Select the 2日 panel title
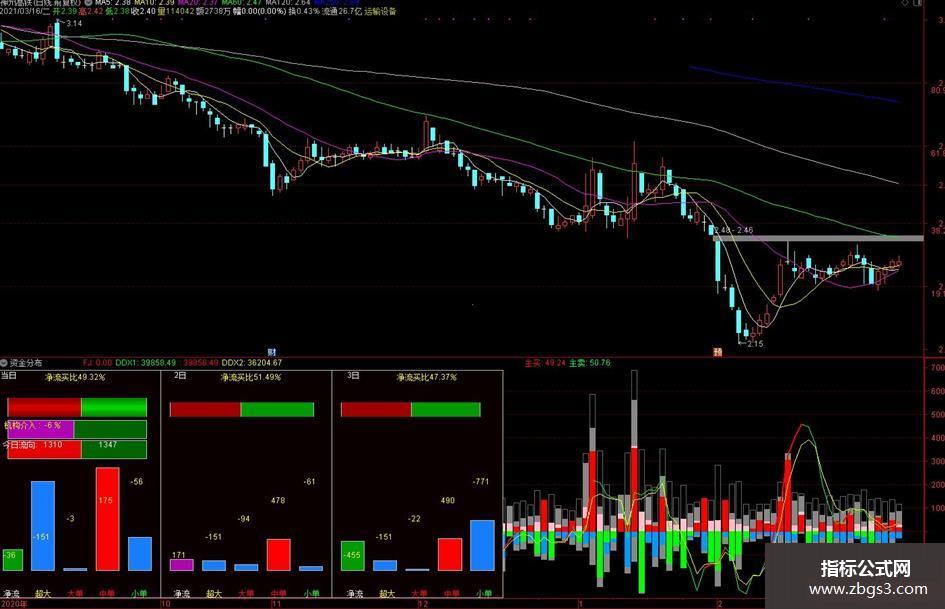The height and width of the screenshot is (609, 945). tap(180, 376)
